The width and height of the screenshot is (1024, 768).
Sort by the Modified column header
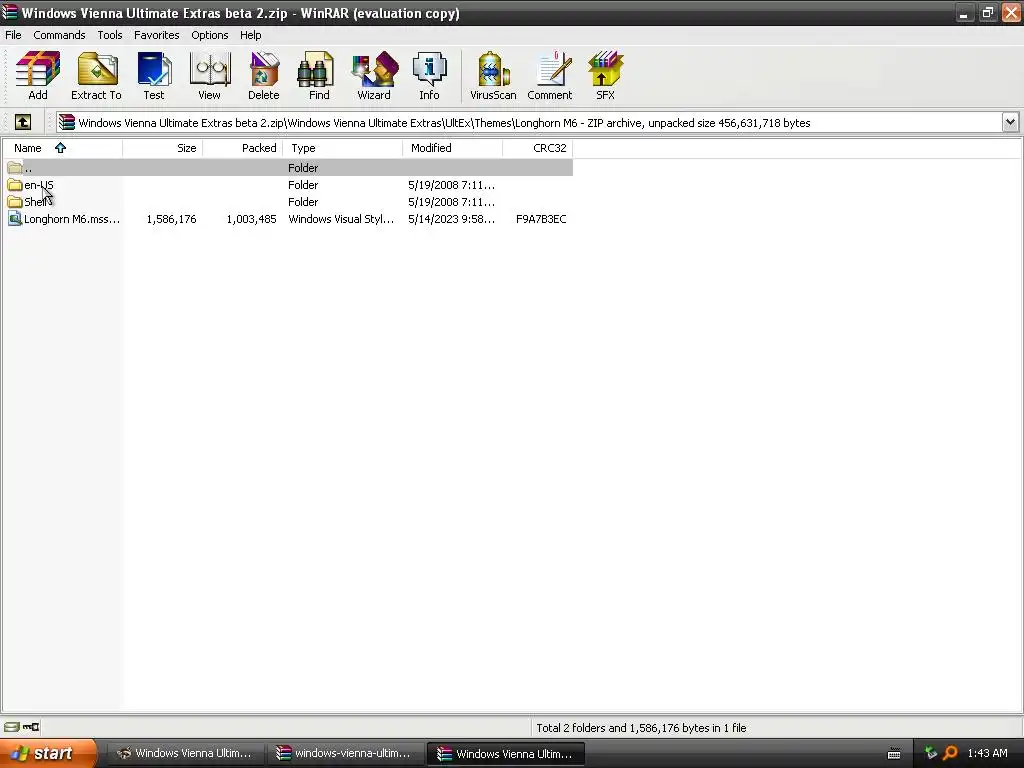pos(453,148)
